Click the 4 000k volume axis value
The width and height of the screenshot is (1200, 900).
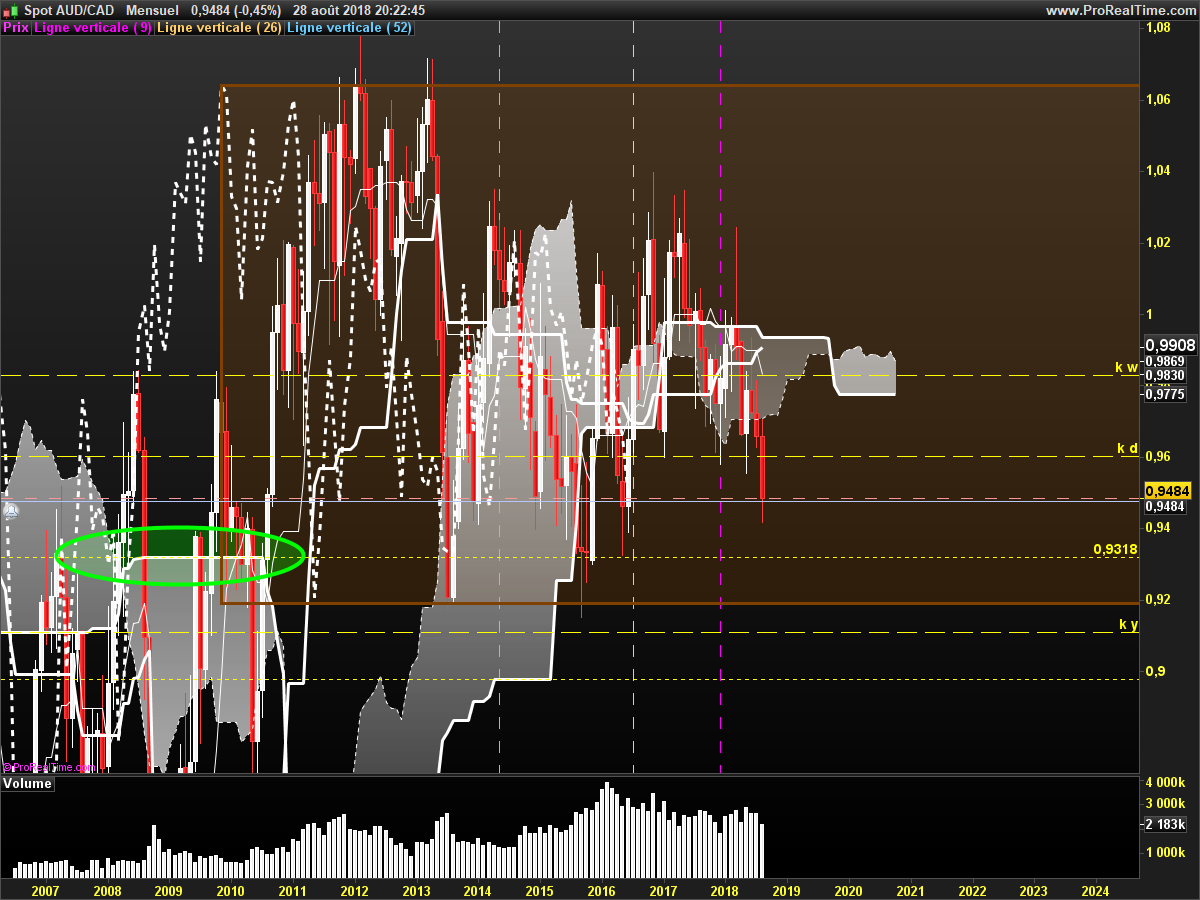[x=1166, y=782]
